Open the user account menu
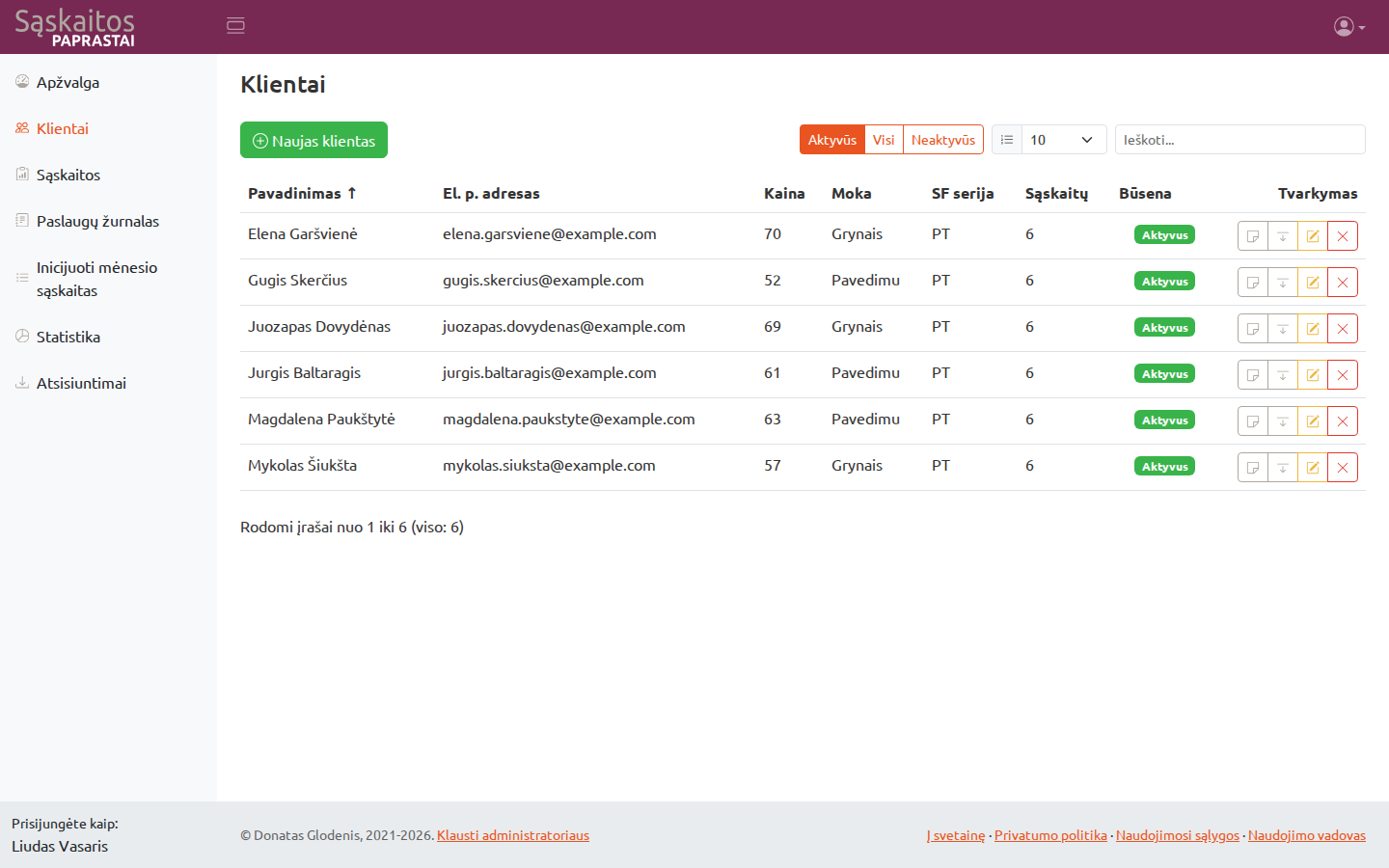The height and width of the screenshot is (868, 1389). [1349, 27]
